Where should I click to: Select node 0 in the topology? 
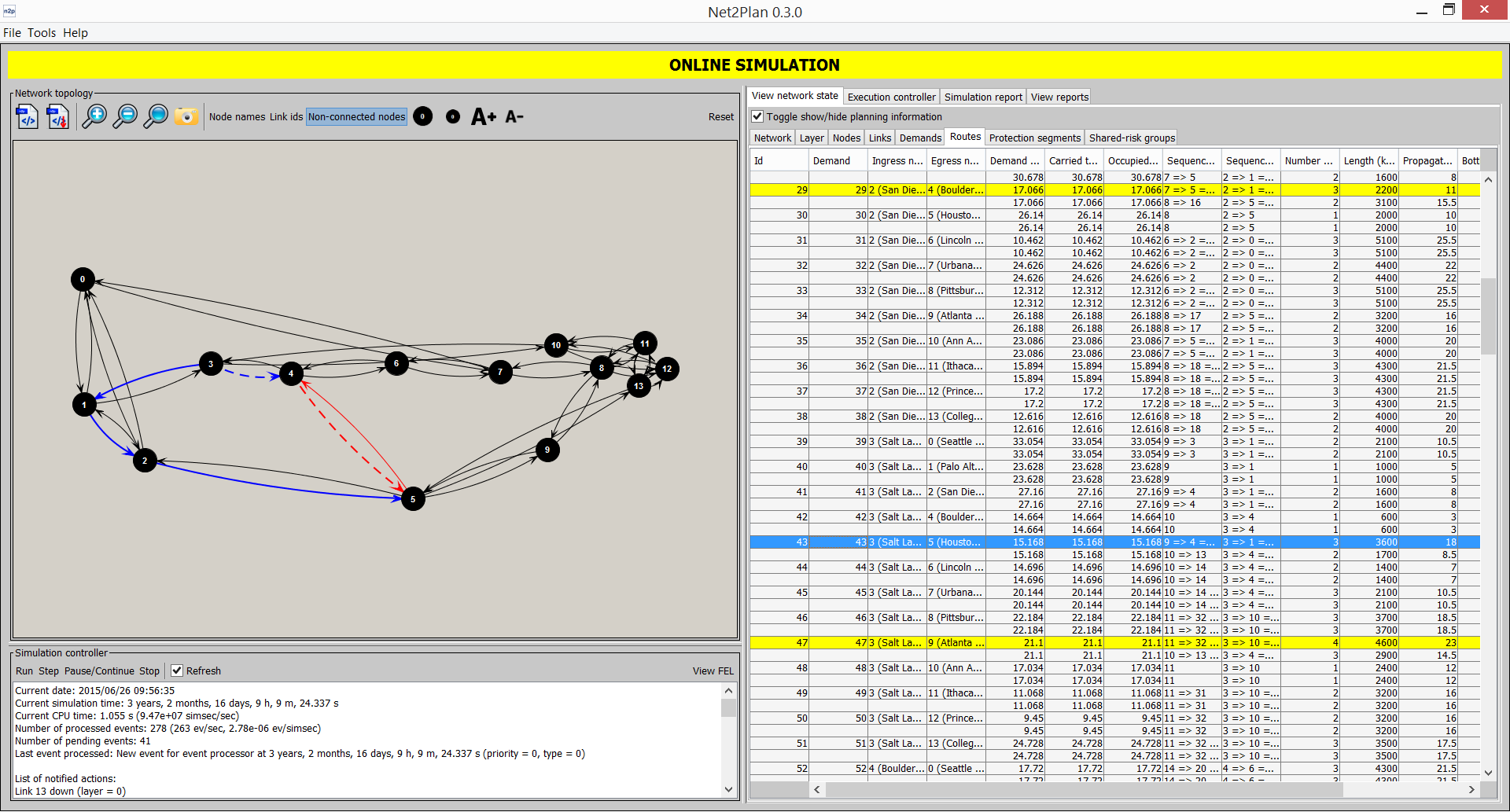coord(83,279)
